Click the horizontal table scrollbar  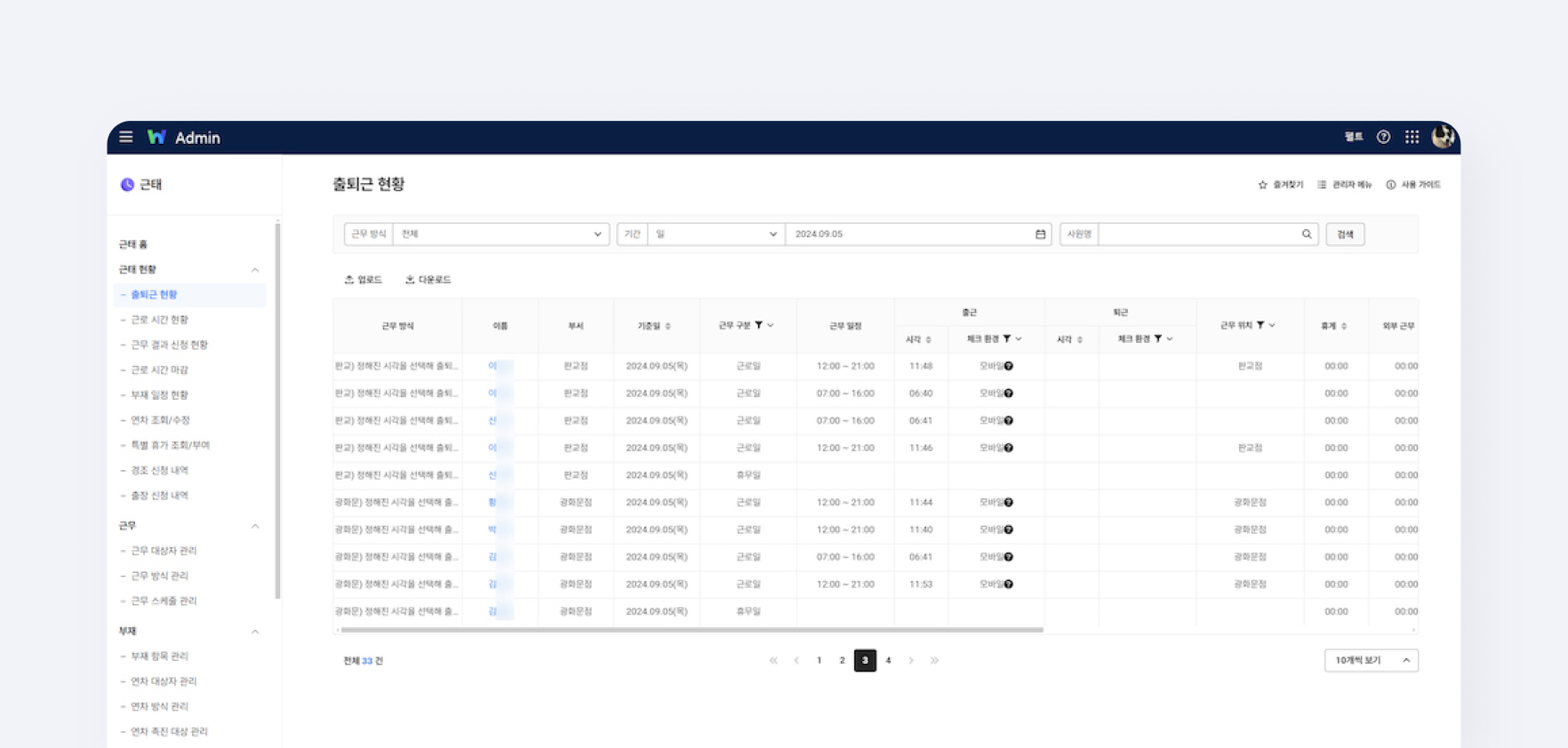692,630
